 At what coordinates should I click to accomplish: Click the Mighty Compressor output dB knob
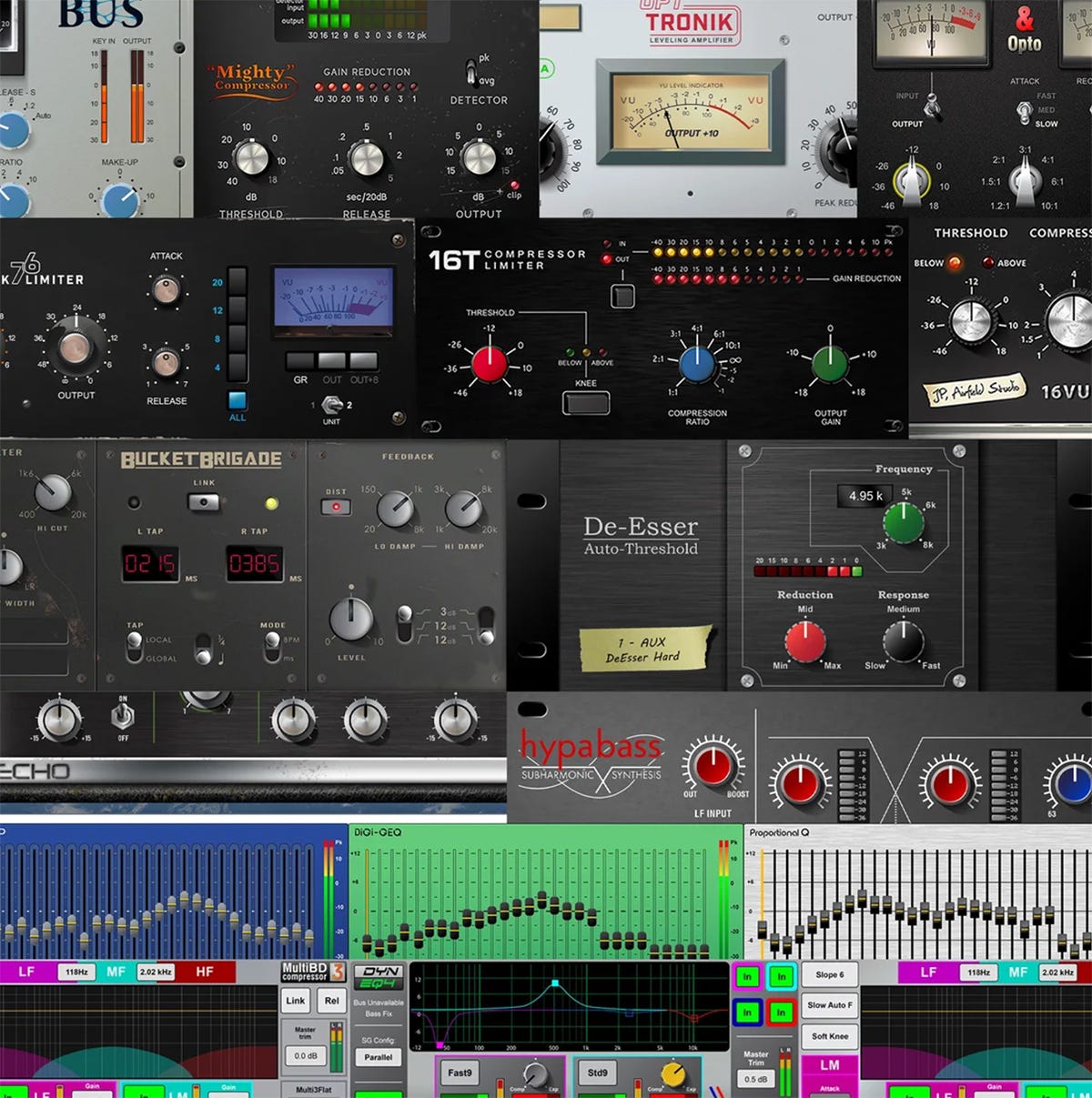[479, 157]
